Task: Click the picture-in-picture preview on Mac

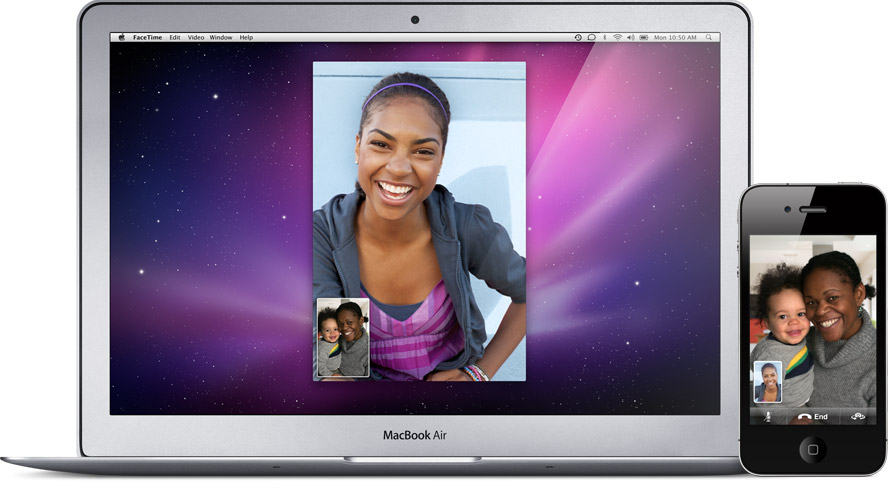Action: [343, 338]
